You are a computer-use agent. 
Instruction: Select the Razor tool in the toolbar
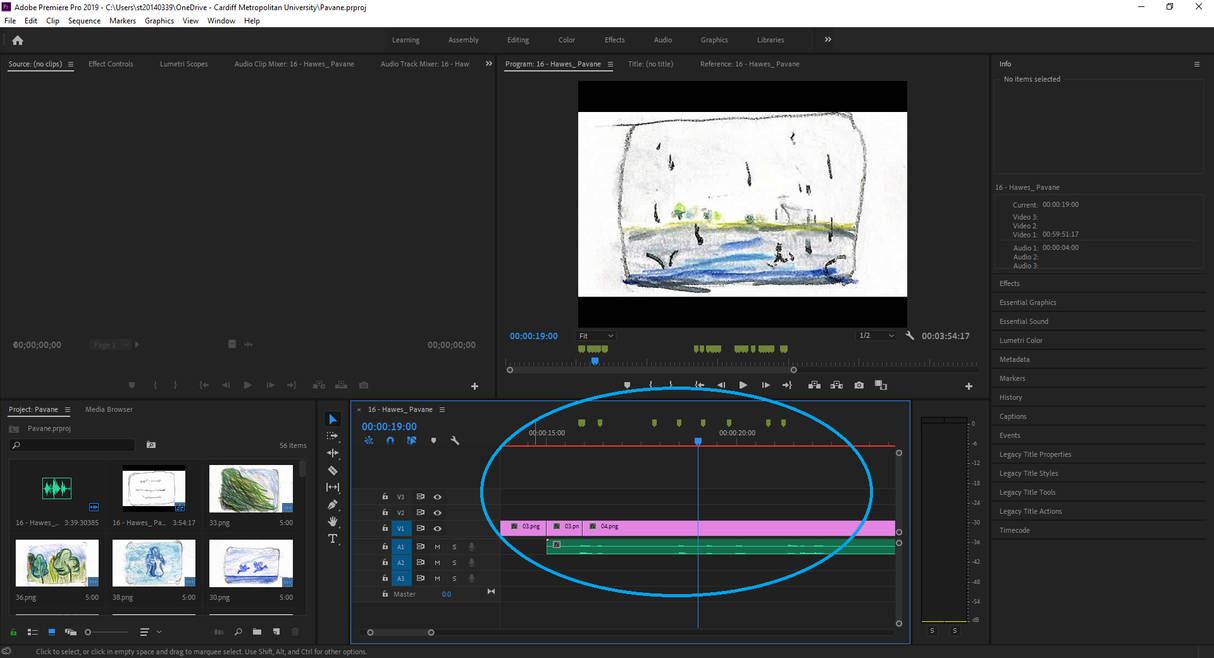coord(333,470)
